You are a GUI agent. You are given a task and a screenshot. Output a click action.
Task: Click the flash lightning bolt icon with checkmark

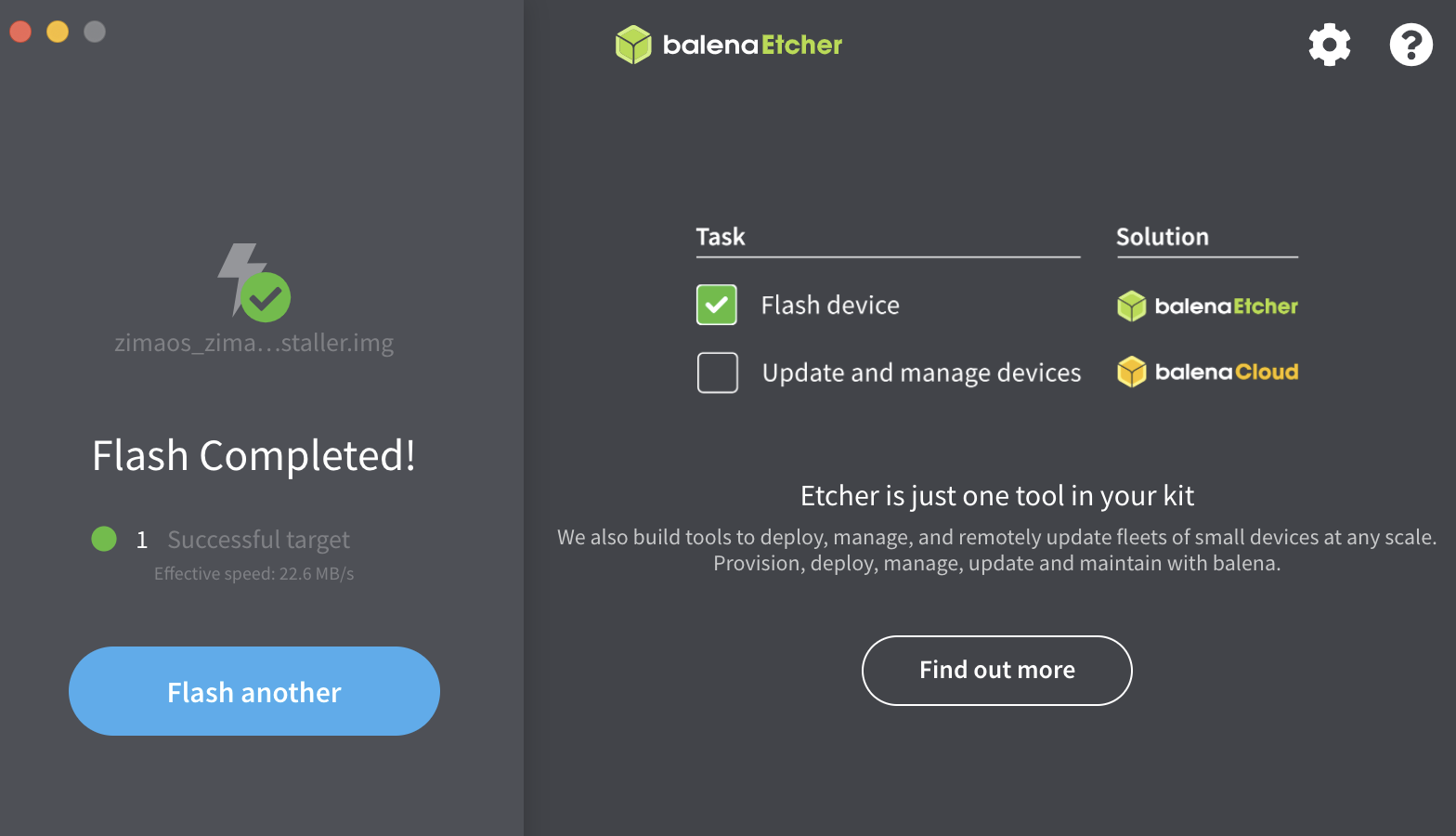[253, 282]
